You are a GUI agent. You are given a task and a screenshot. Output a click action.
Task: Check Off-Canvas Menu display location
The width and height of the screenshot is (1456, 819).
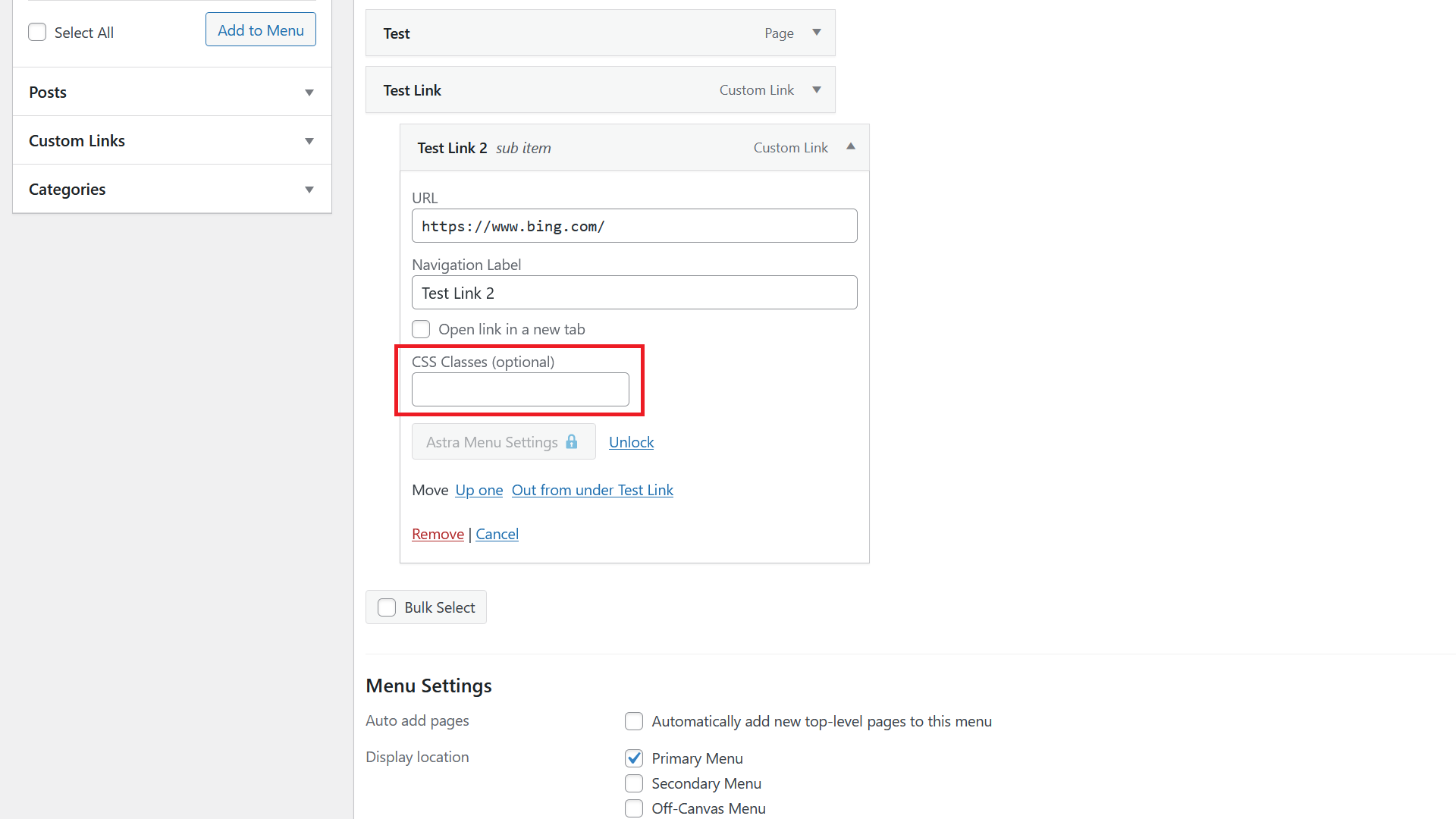tap(634, 808)
